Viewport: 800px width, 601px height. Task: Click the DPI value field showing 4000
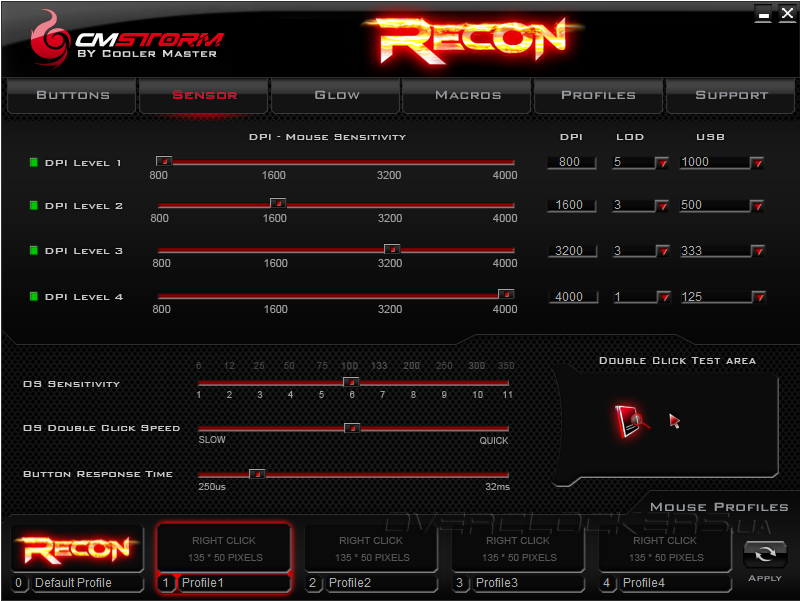click(x=573, y=297)
